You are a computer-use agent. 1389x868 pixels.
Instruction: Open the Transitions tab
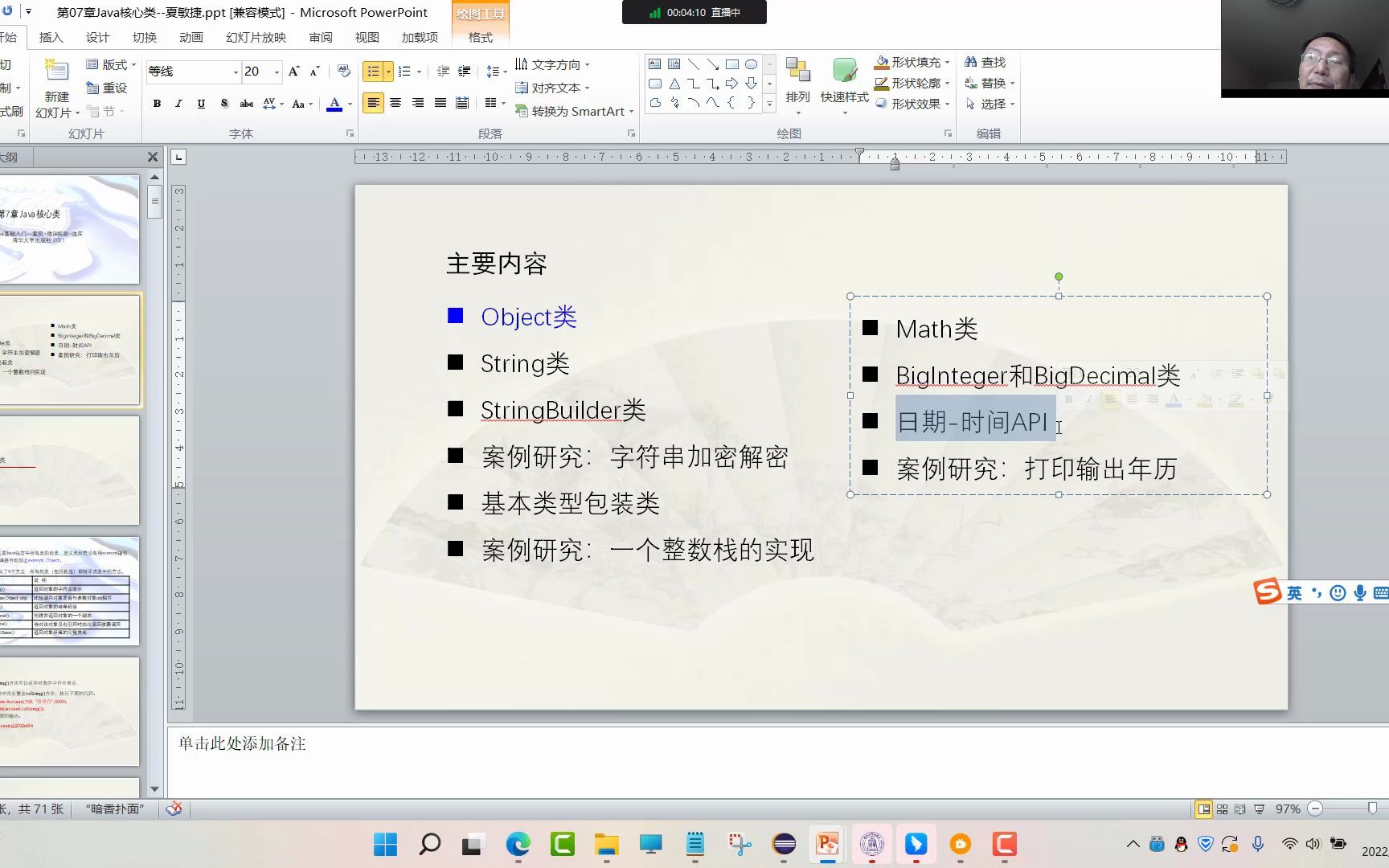(x=145, y=37)
